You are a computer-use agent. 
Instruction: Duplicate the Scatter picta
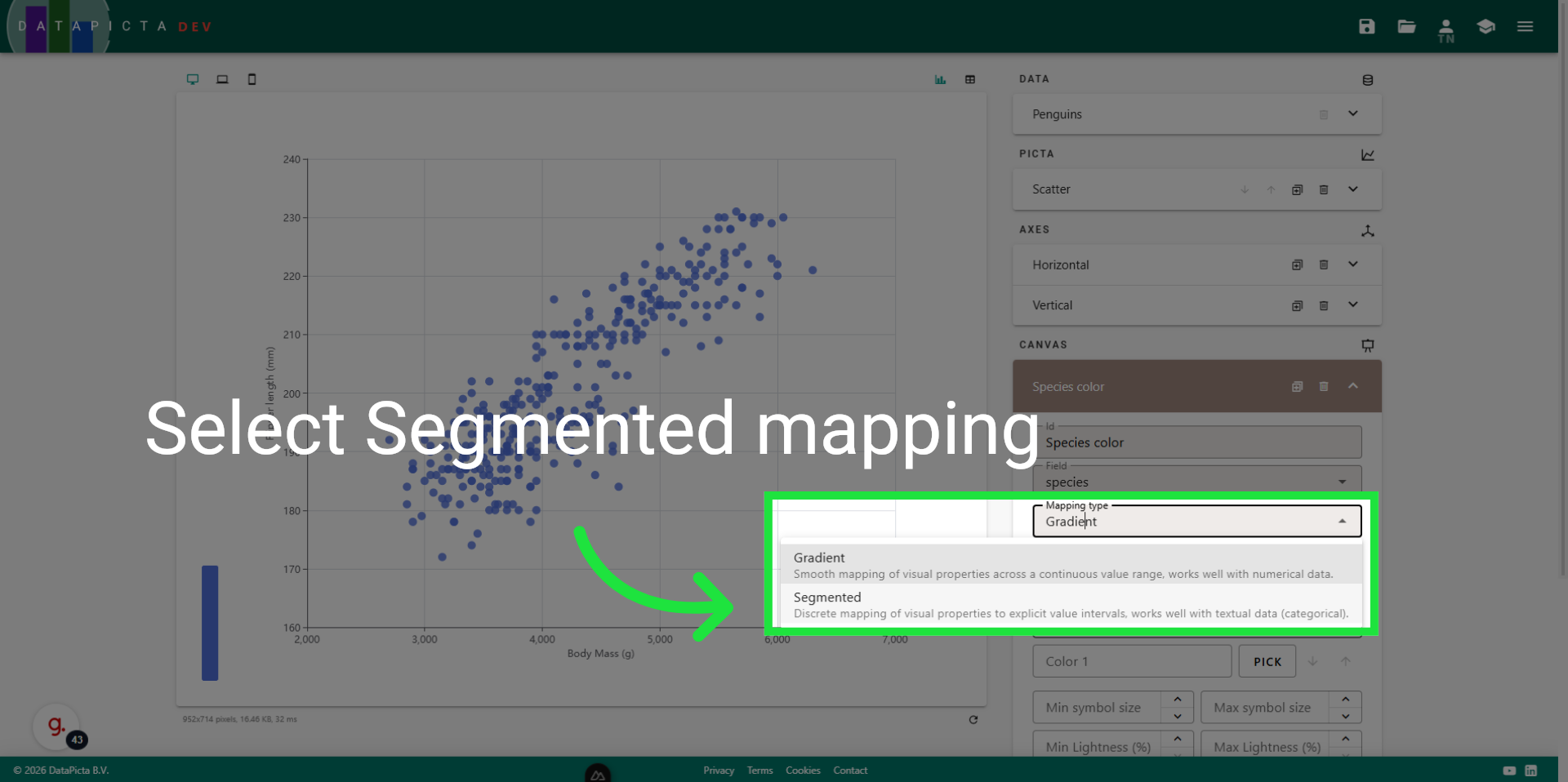pos(1298,189)
